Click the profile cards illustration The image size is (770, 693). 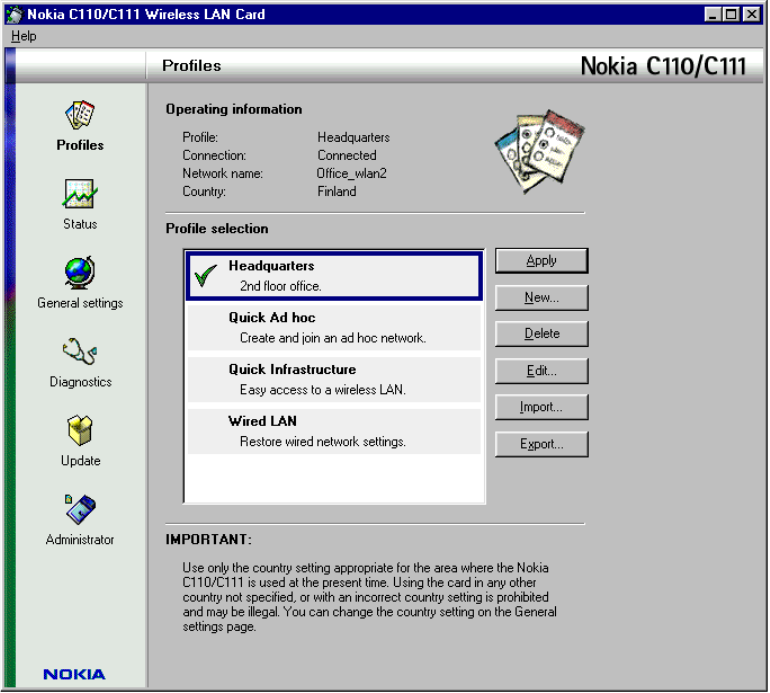tap(539, 151)
